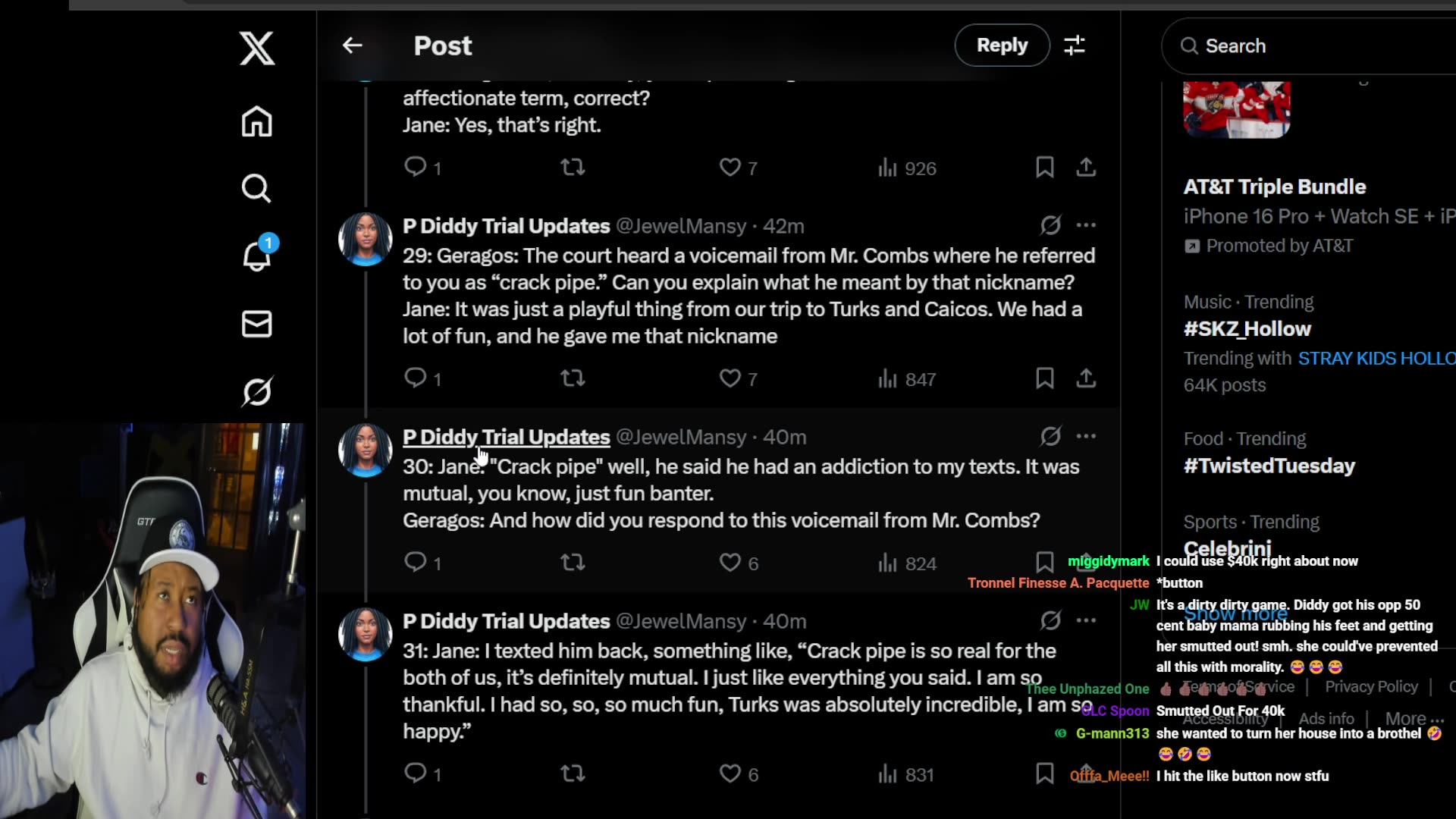Open Grok icon in sidebar
The height and width of the screenshot is (819, 1456).
coord(257,391)
